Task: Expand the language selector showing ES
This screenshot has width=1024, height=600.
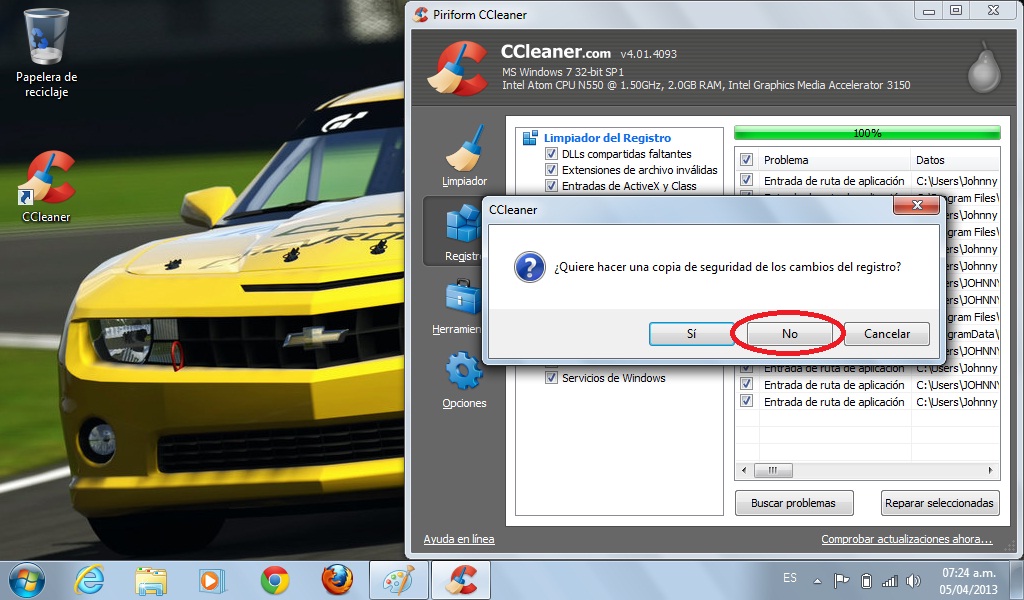Action: 789,578
